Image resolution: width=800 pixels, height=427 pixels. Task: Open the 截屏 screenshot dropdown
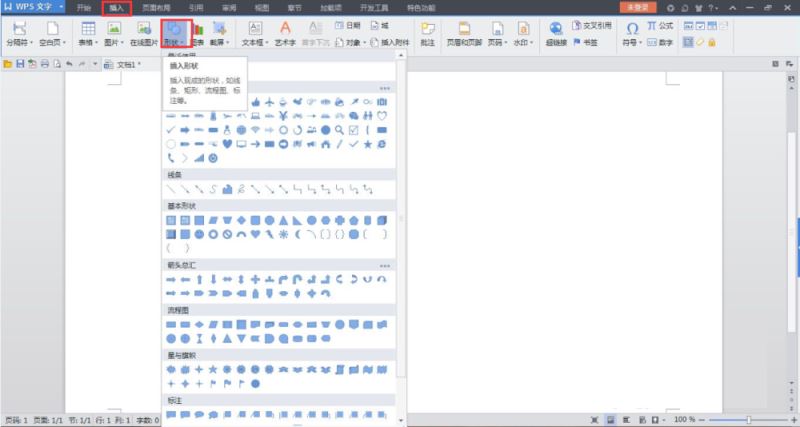(220, 34)
